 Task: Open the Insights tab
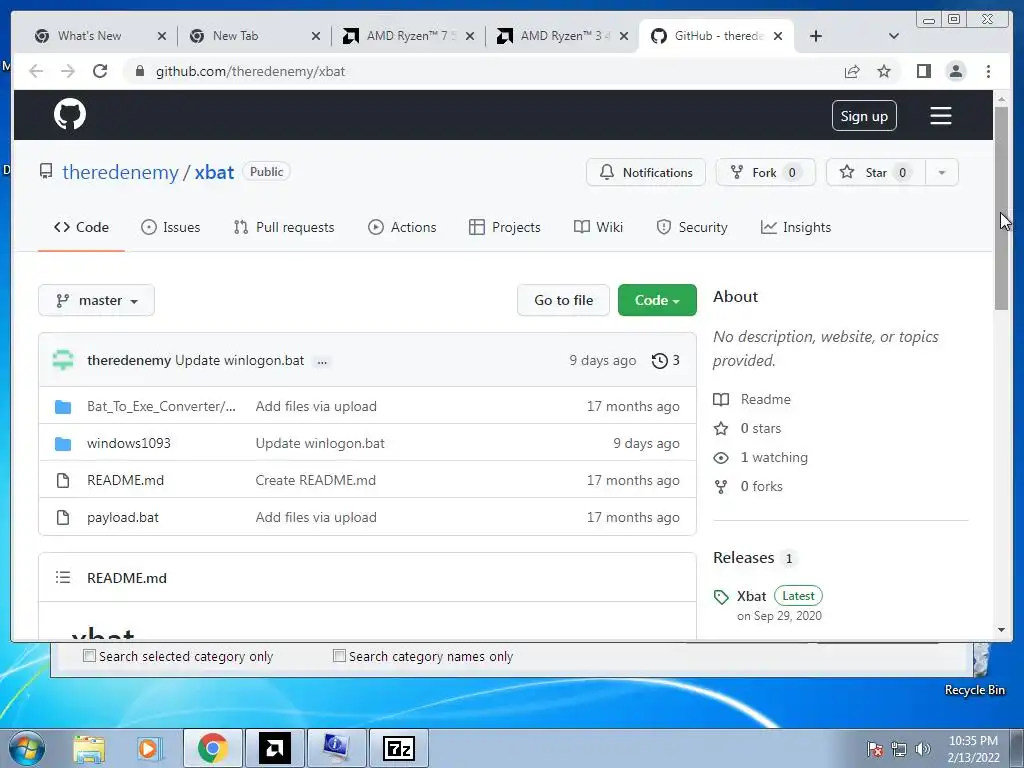(x=795, y=227)
